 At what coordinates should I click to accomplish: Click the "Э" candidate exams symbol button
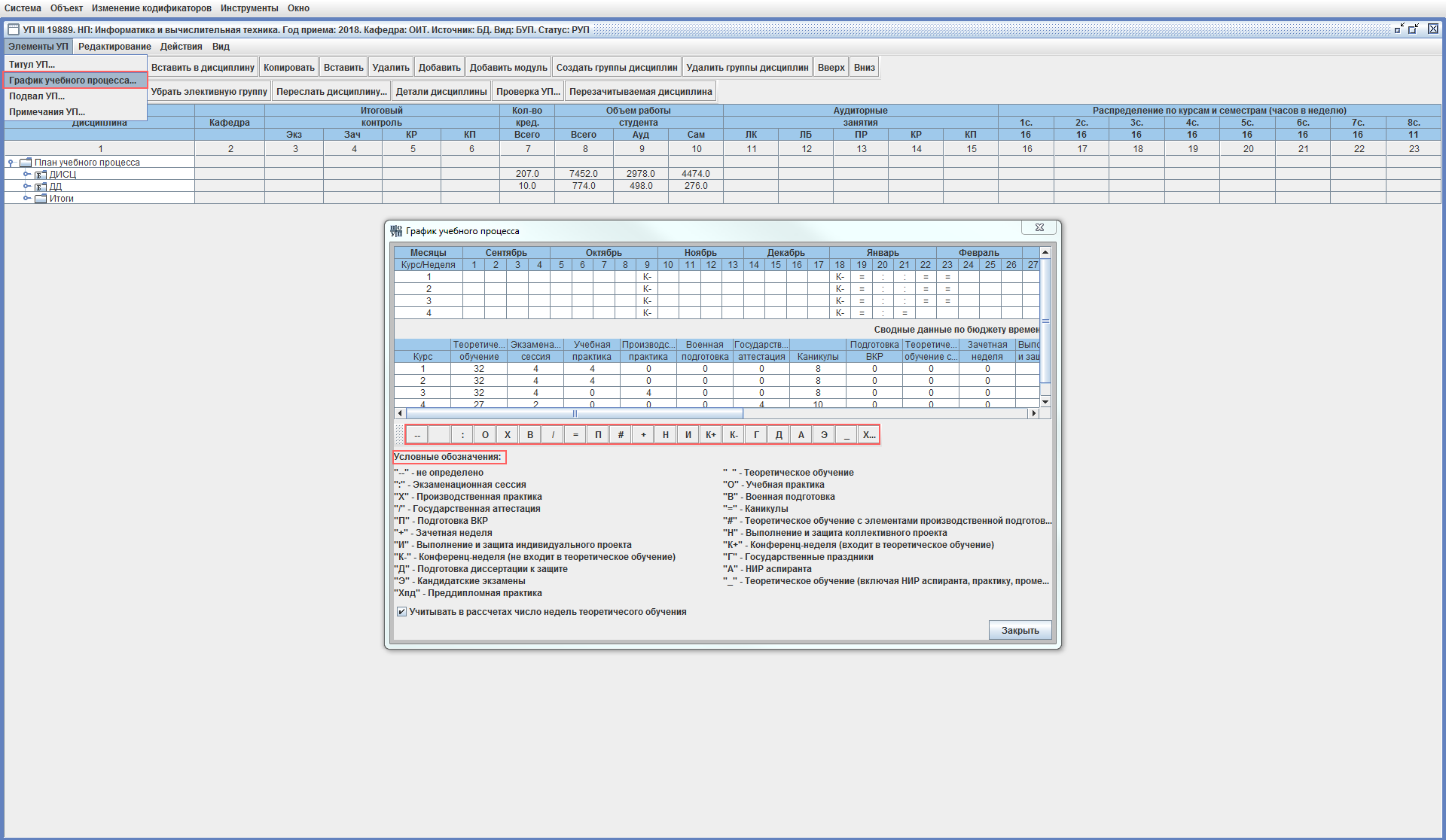click(824, 435)
